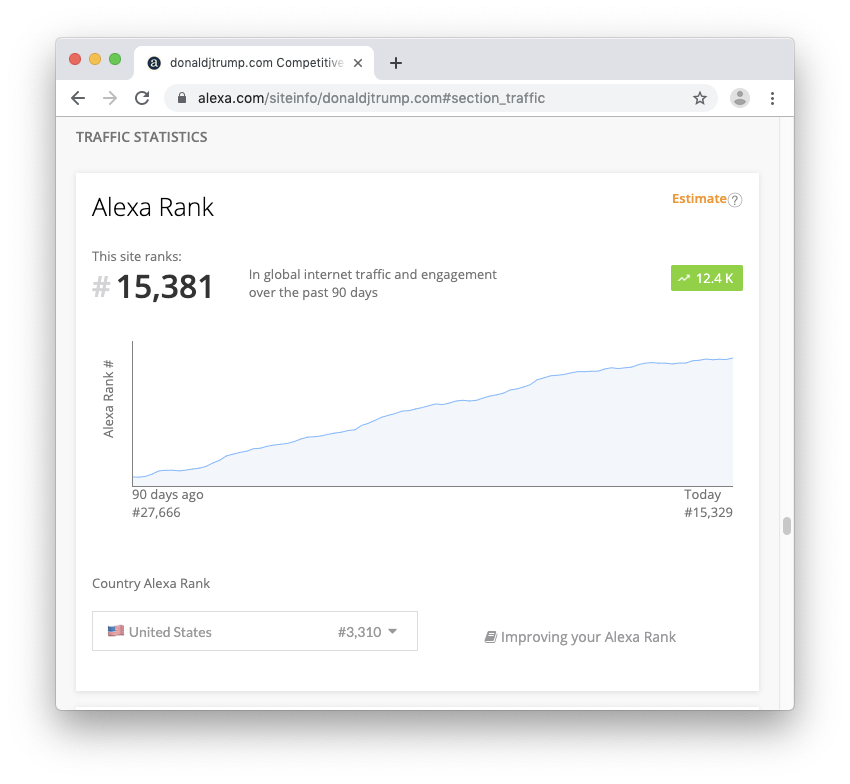Click the orange Estimate label

pyautogui.click(x=699, y=199)
